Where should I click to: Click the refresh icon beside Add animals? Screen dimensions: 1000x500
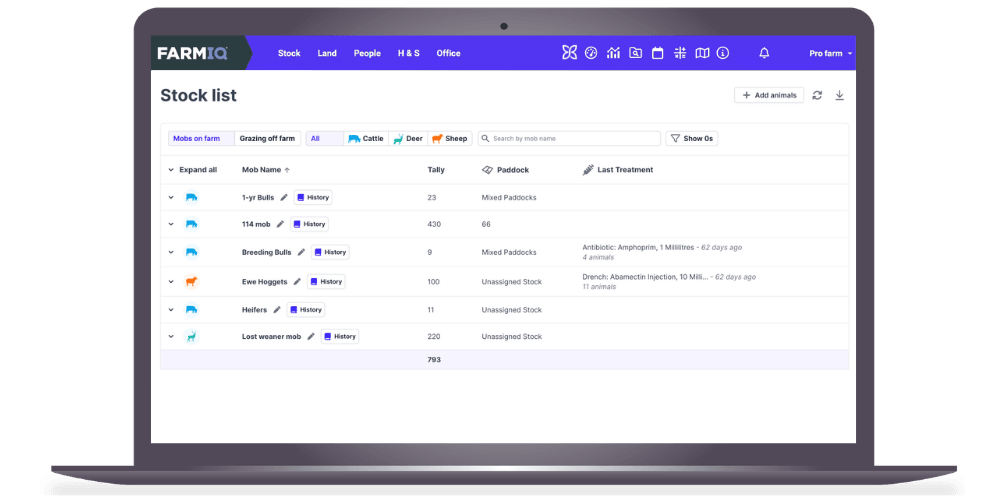[x=817, y=95]
